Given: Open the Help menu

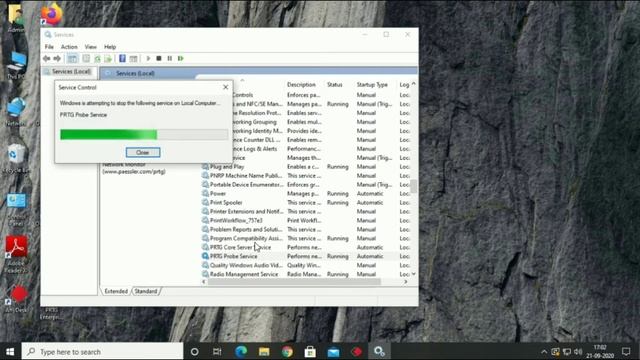Looking at the screenshot, I should [110, 47].
